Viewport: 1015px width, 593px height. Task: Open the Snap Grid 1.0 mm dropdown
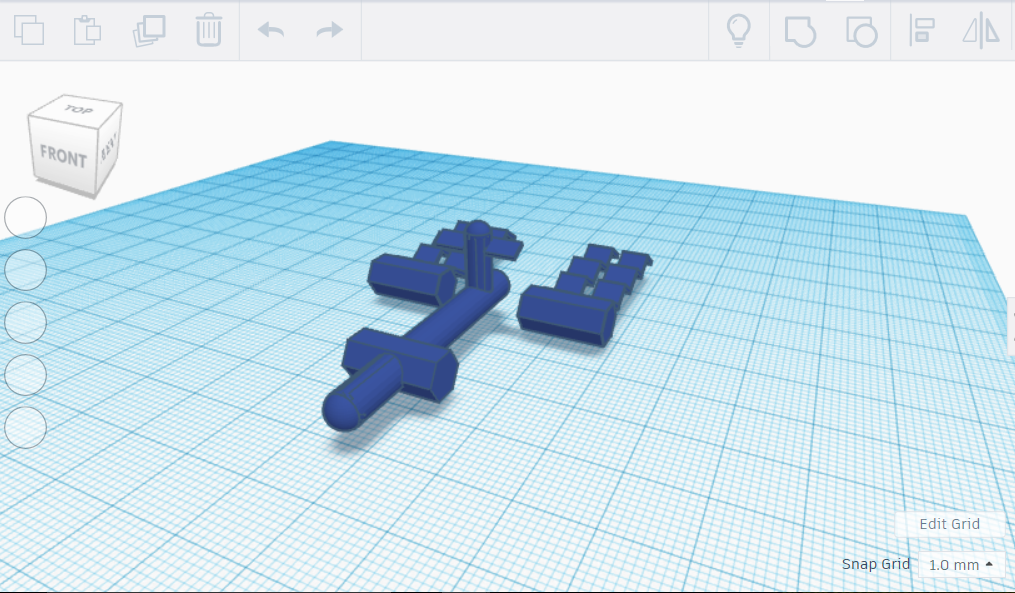[x=961, y=565]
